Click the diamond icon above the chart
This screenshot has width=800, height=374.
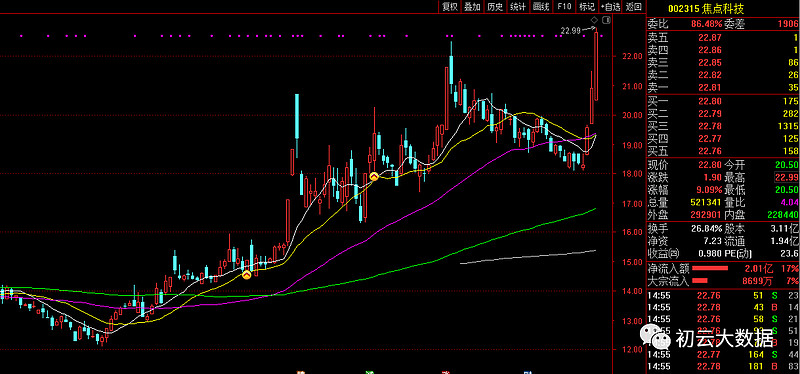(x=595, y=20)
